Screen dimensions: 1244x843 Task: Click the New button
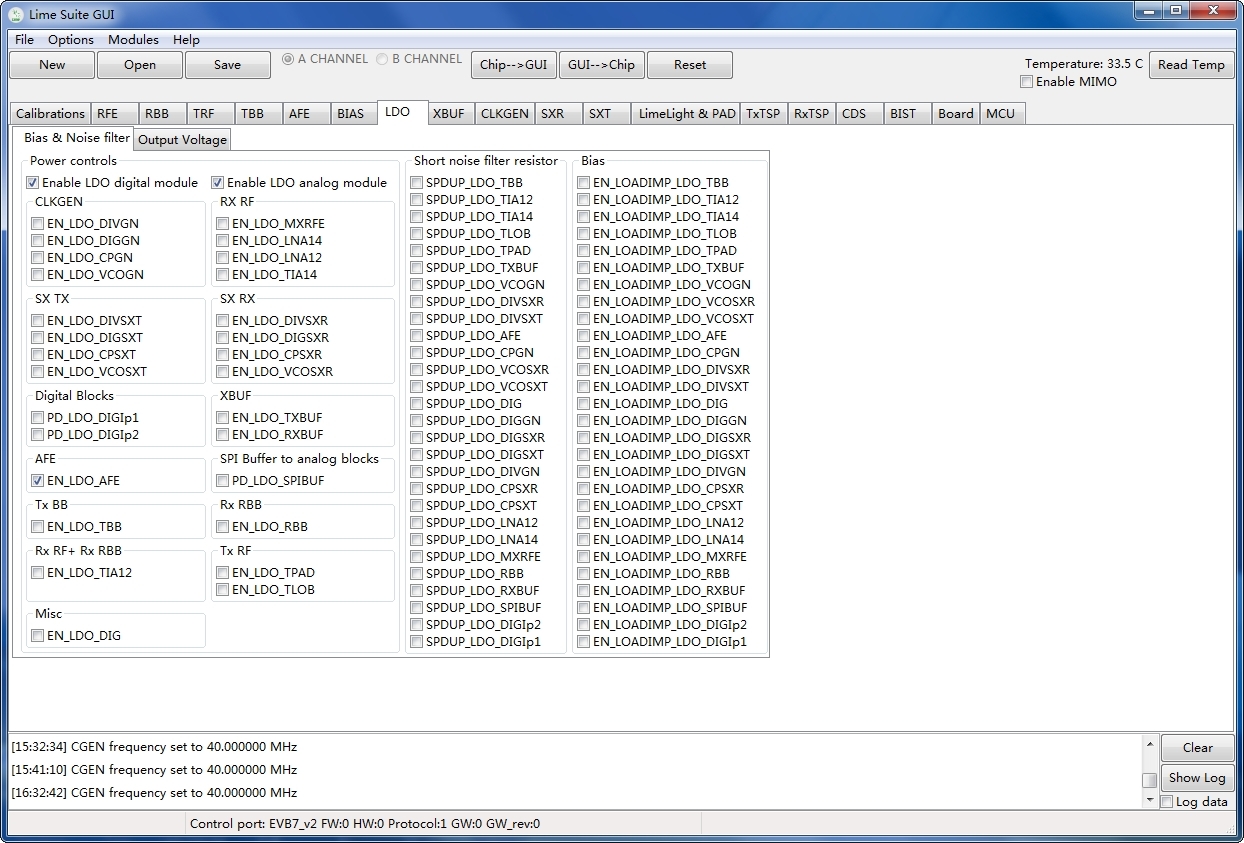pos(52,65)
